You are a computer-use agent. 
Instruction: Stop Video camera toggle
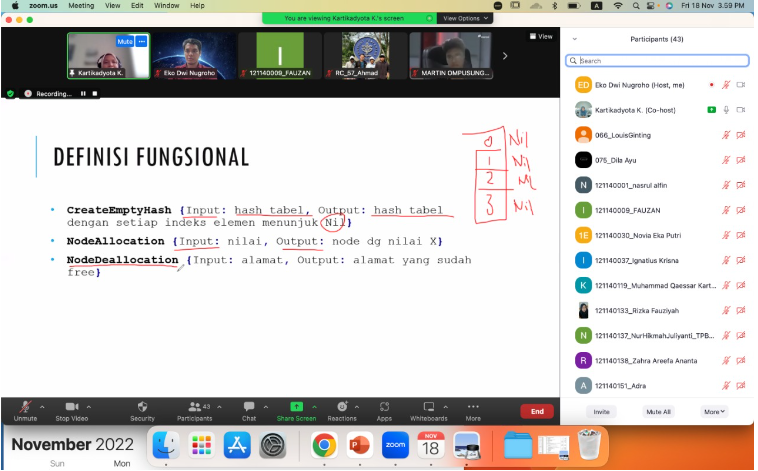(69, 408)
